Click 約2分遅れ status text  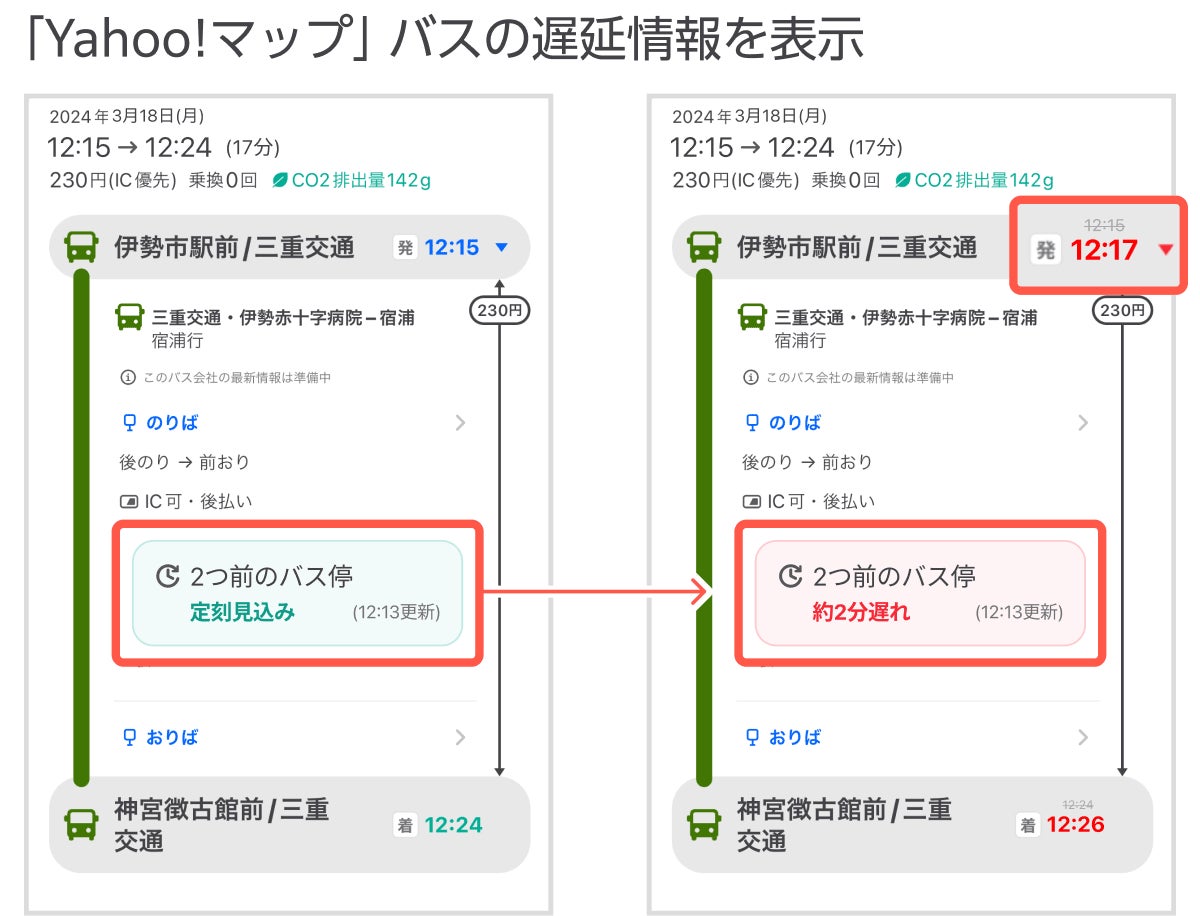[861, 613]
